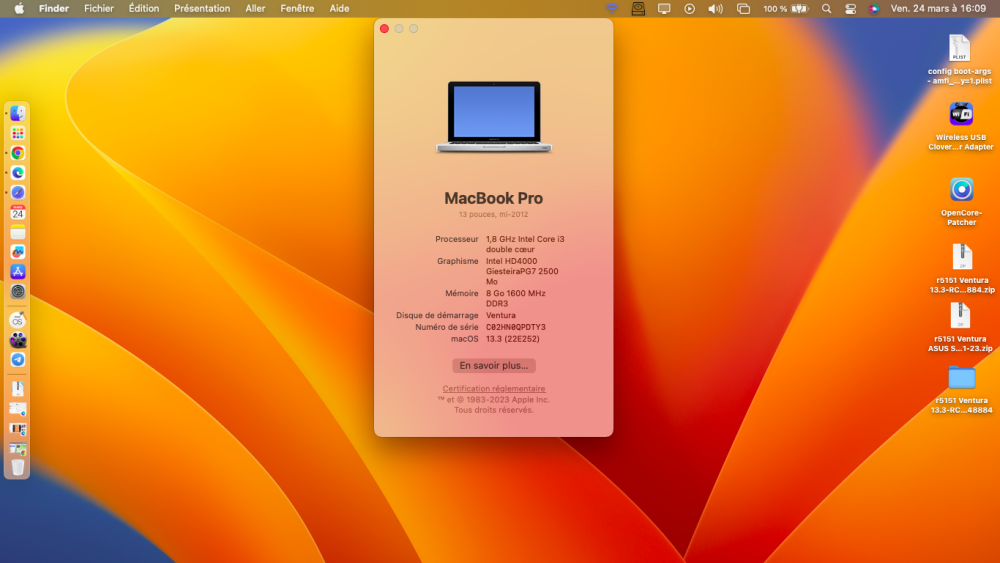Open the Finder menu
The height and width of the screenshot is (563, 1000).
[54, 8]
